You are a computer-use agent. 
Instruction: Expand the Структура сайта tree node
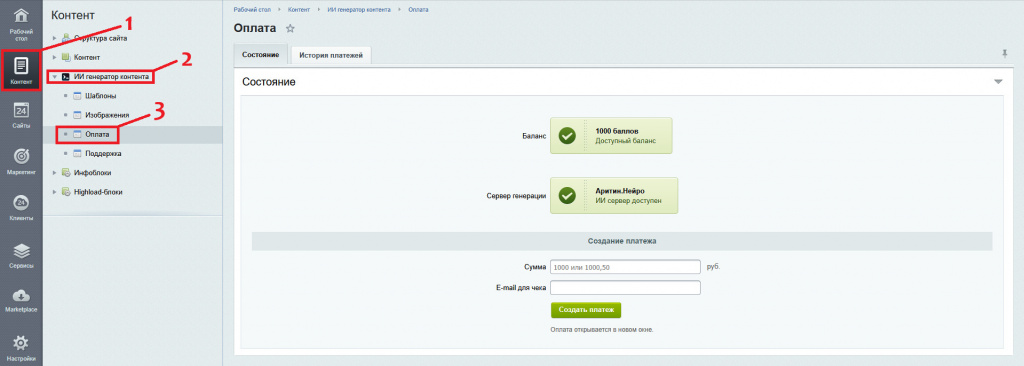pyautogui.click(x=55, y=39)
